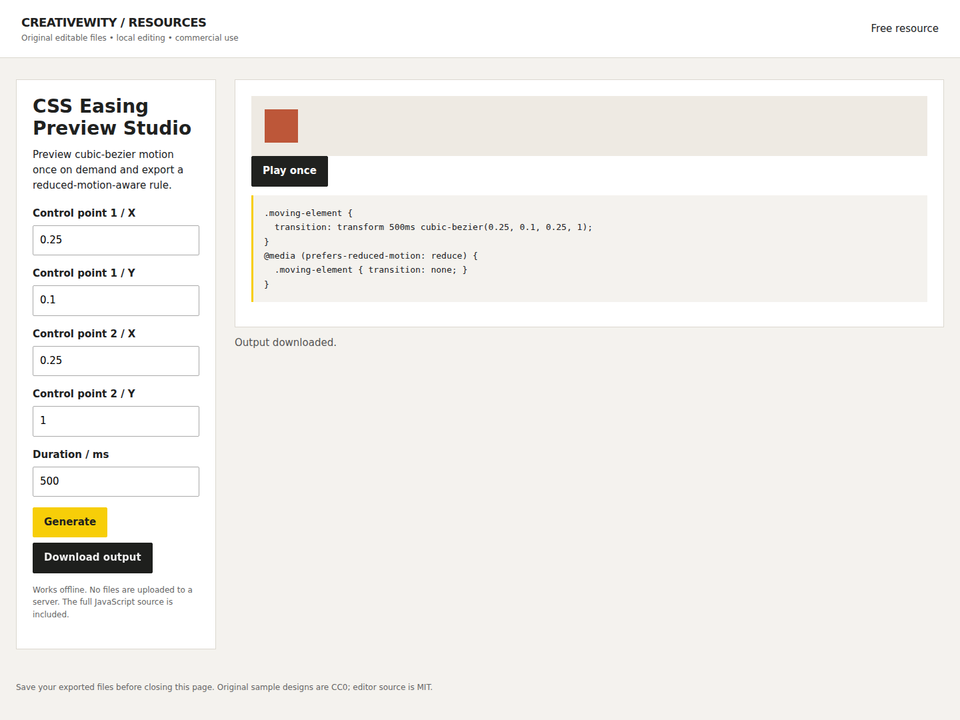The width and height of the screenshot is (960, 720).
Task: Click the 'Duration / ms' label
Action: pos(70,454)
